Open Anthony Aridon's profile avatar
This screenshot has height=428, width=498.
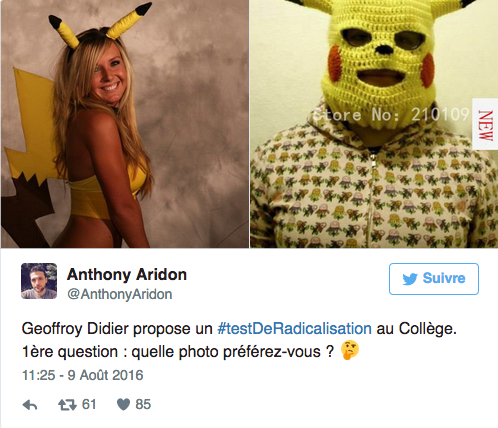(39, 281)
